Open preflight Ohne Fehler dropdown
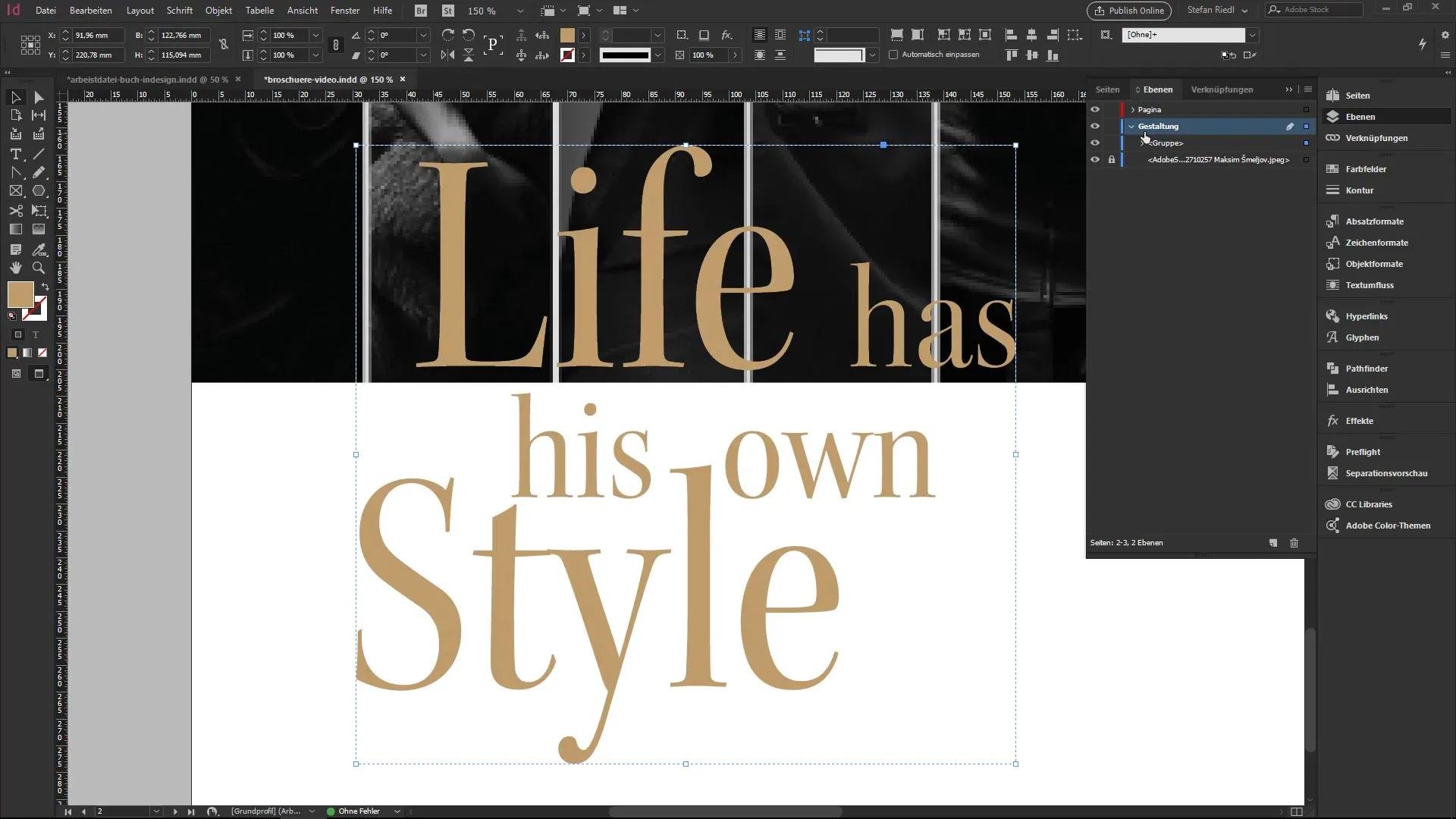 coord(397,811)
